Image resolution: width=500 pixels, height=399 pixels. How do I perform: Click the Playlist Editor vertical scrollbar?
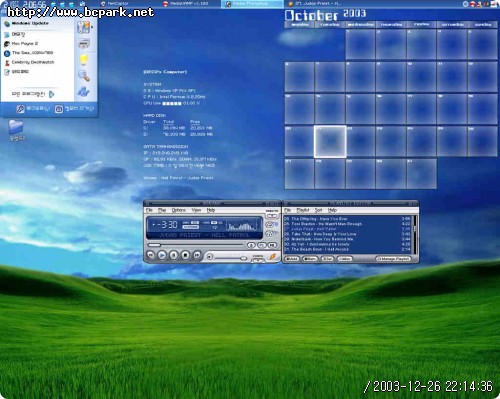pyautogui.click(x=415, y=235)
